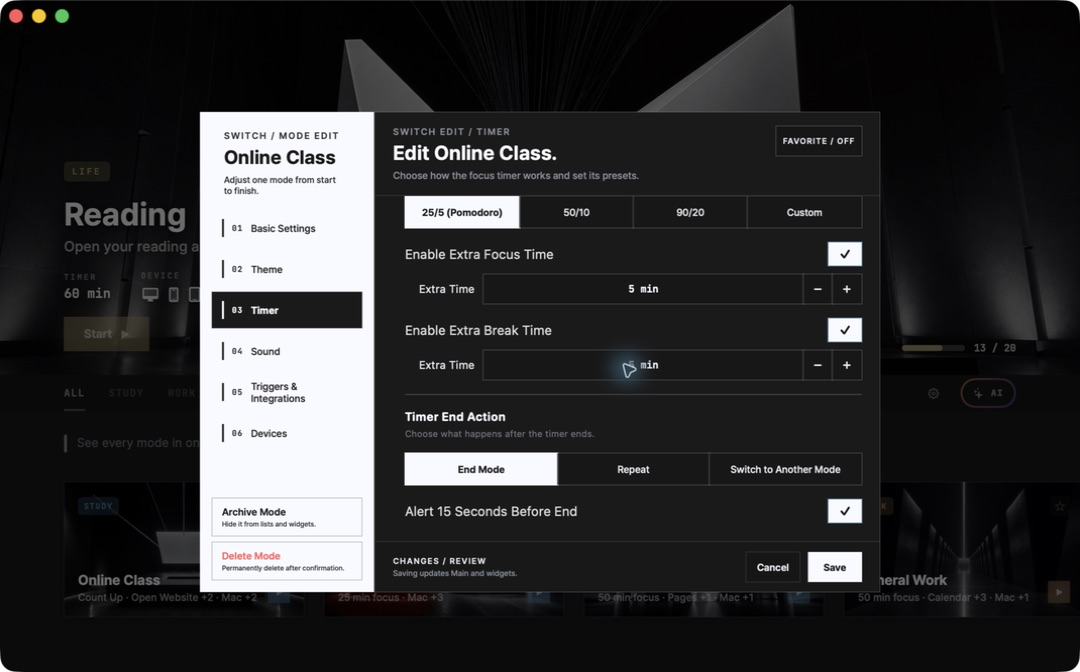1080x672 pixels.
Task: Select the 25/5 (Pomodoro) preset
Action: coord(462,212)
